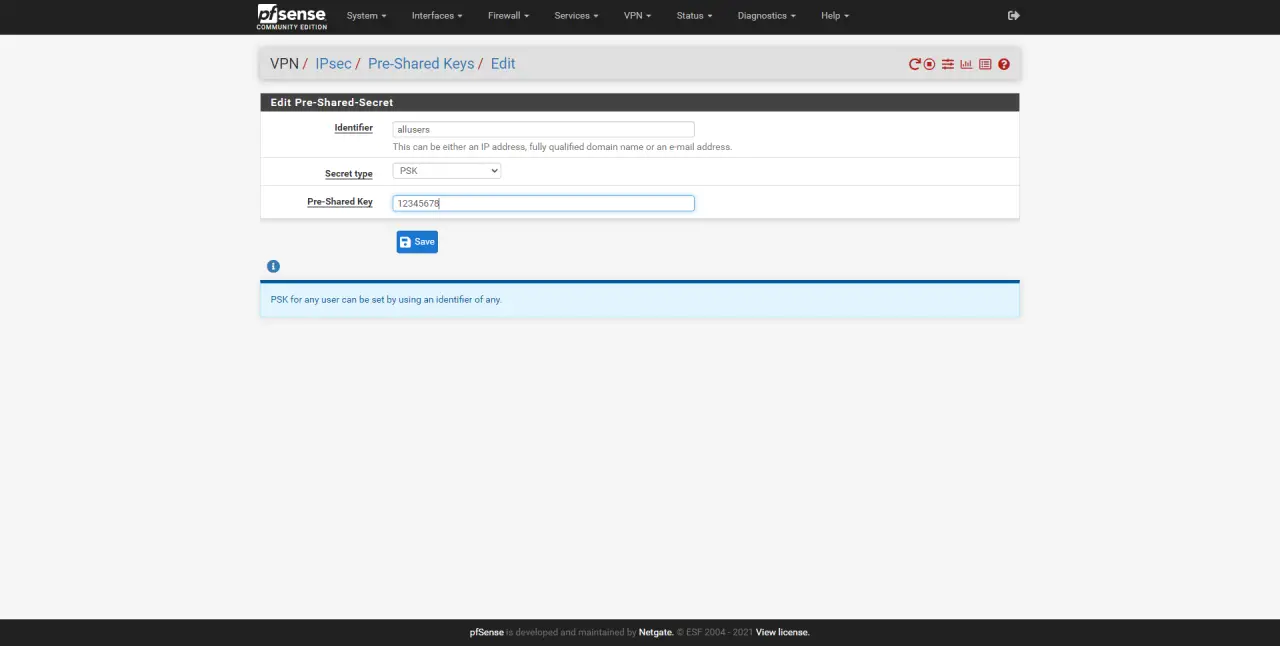Open related log entries icon

(x=985, y=64)
